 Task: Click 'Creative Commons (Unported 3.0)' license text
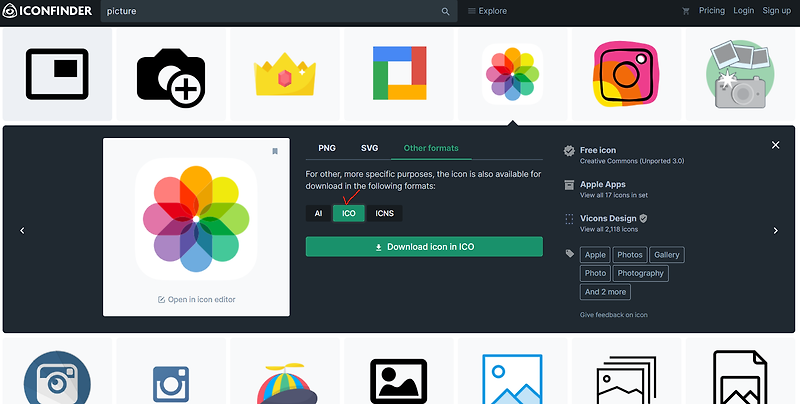click(632, 161)
